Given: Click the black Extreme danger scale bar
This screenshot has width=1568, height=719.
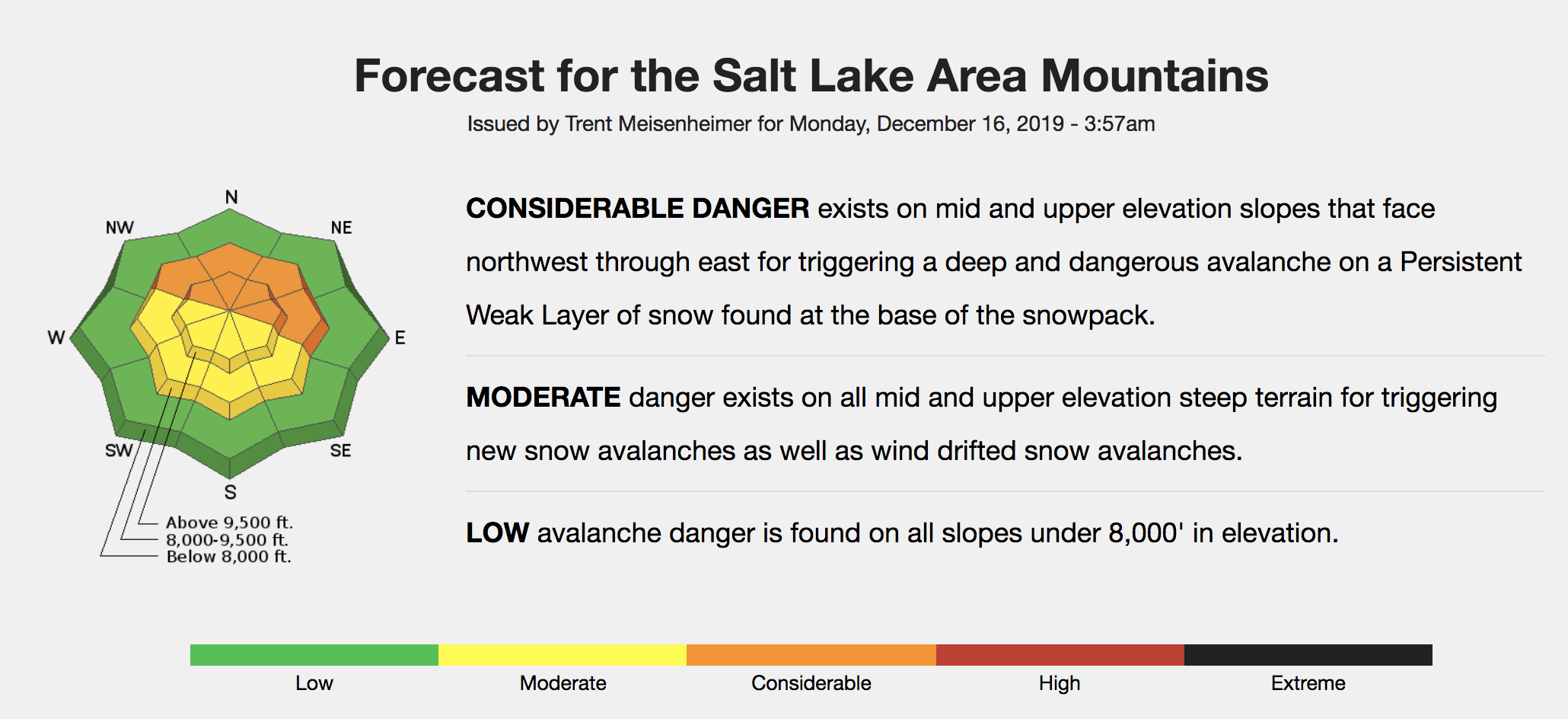Looking at the screenshot, I should pos(1308,655).
